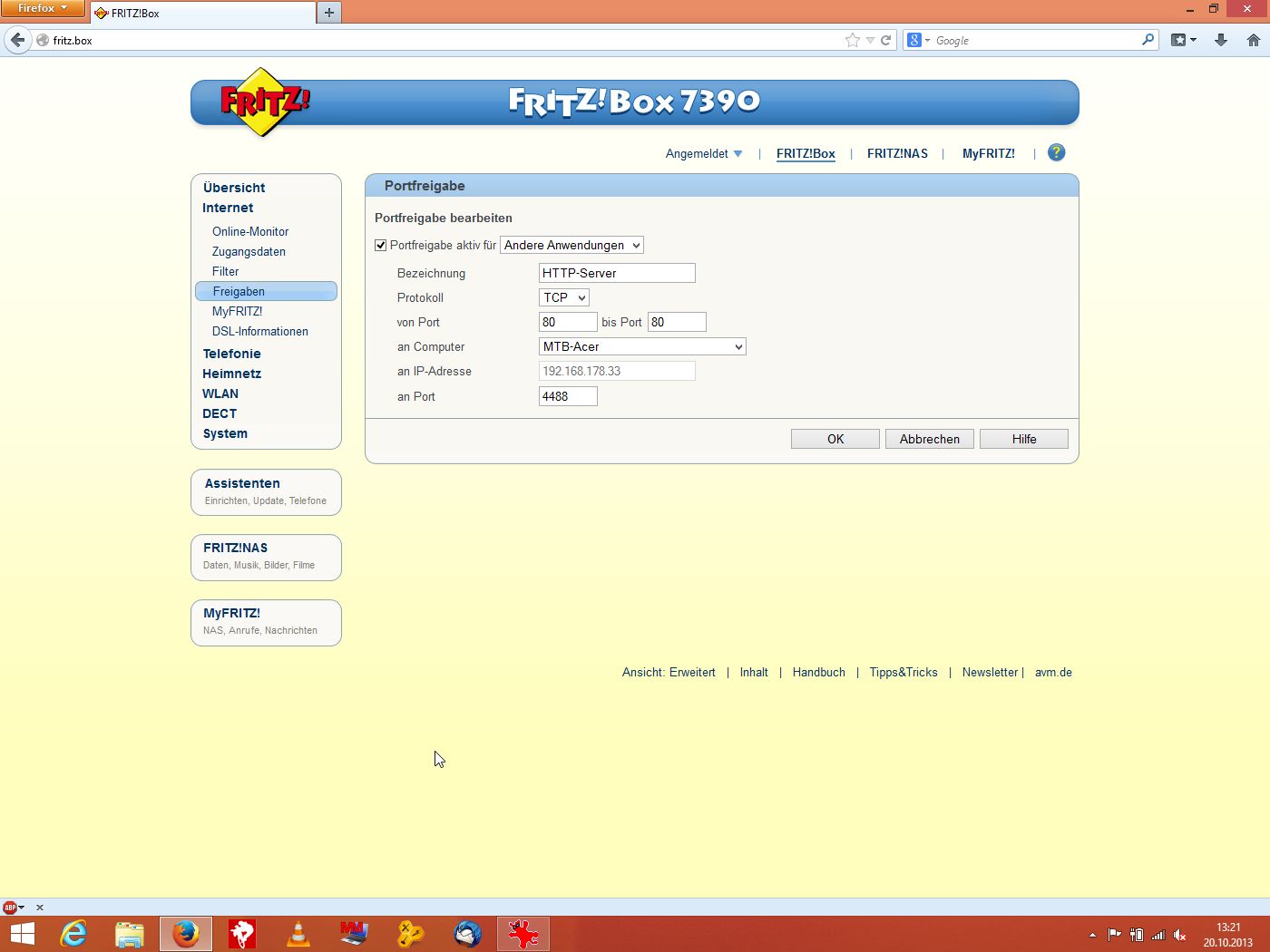The image size is (1270, 952).
Task: Click the search magnifier icon in Google box
Action: click(1148, 40)
